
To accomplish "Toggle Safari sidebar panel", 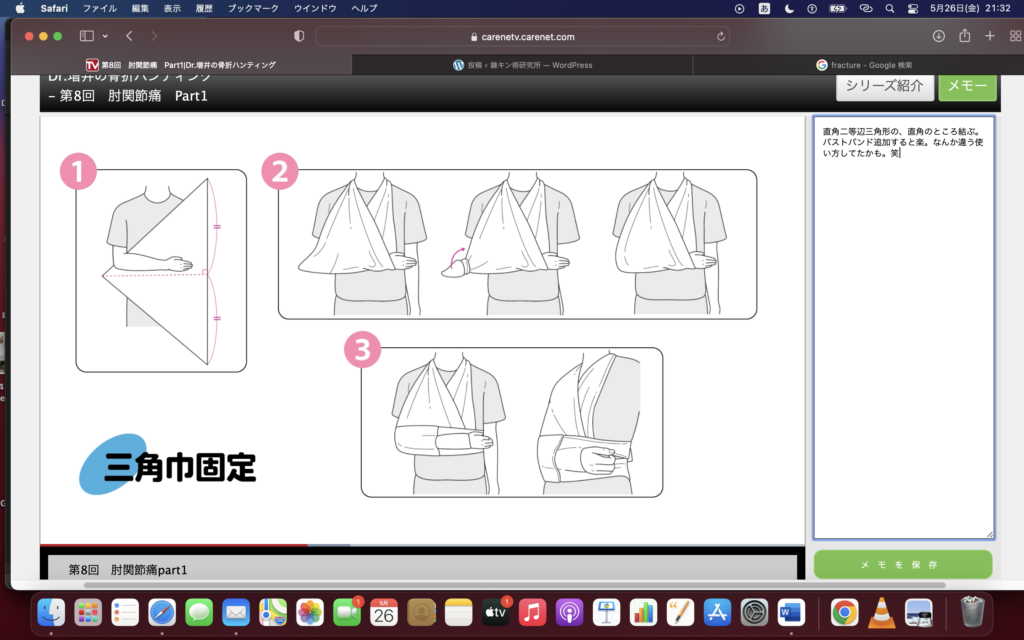I will pos(86,36).
